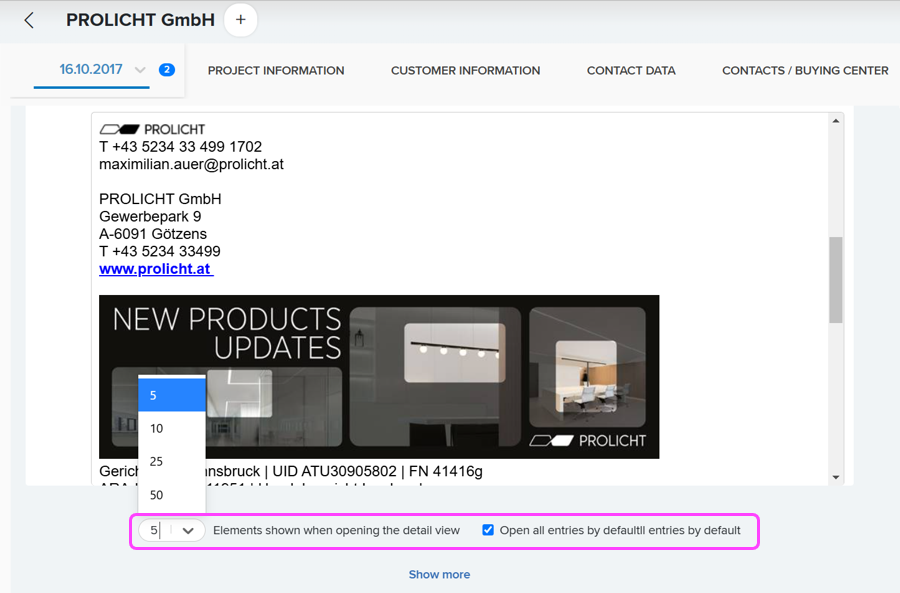
Task: Click the maximilian.auer@prolicht.at email text
Action: pyautogui.click(x=191, y=164)
